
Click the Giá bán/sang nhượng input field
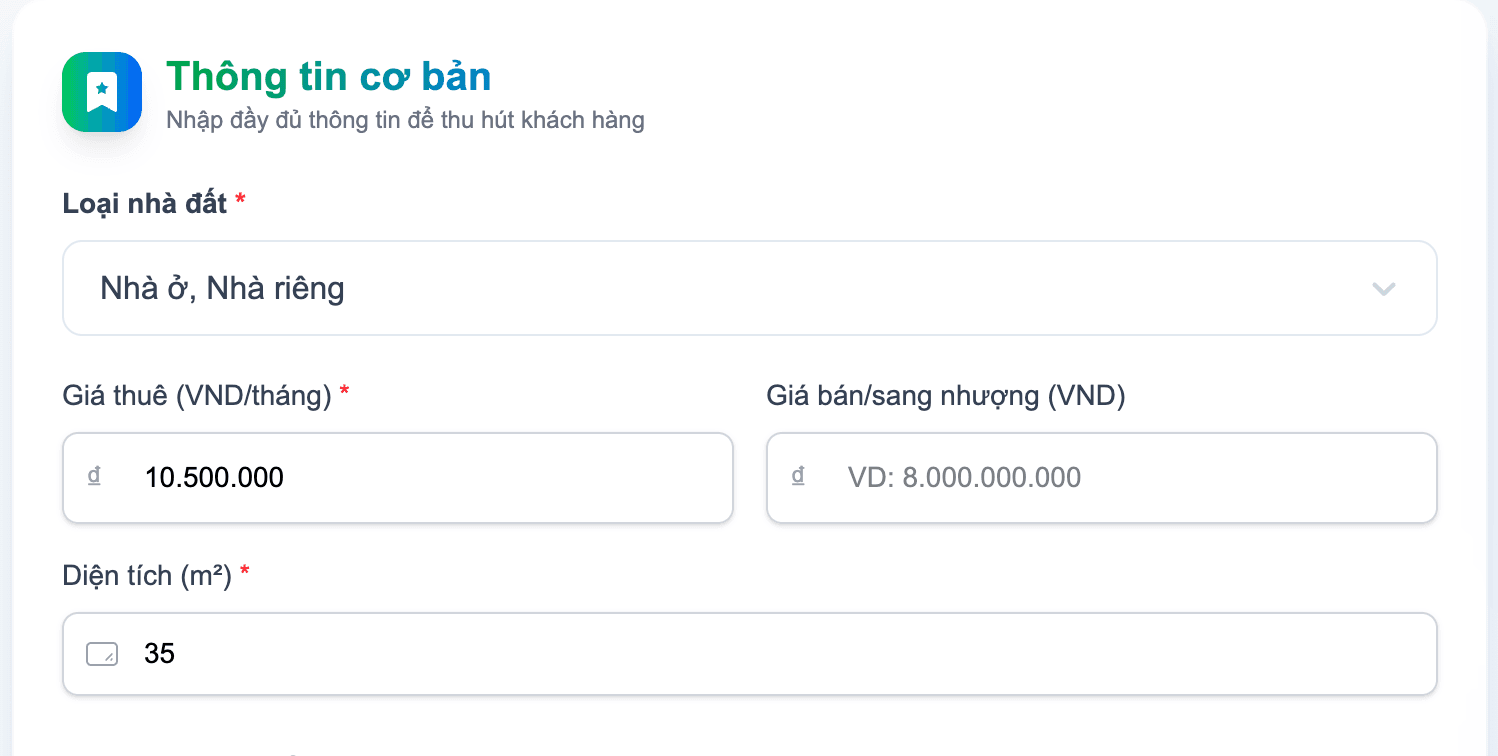pos(1130,478)
